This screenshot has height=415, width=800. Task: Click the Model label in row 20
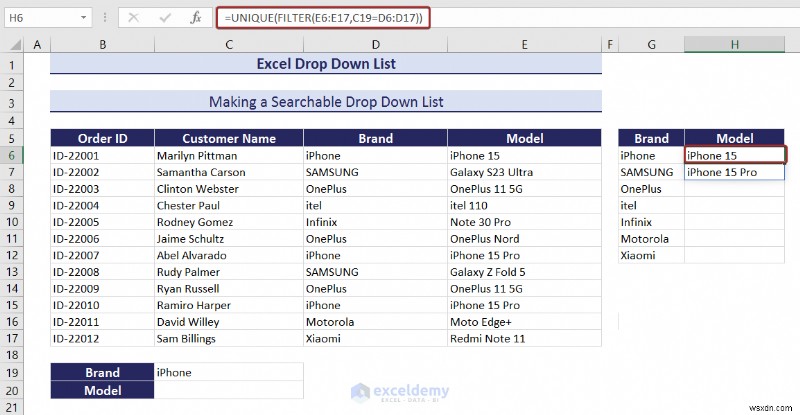click(x=102, y=390)
